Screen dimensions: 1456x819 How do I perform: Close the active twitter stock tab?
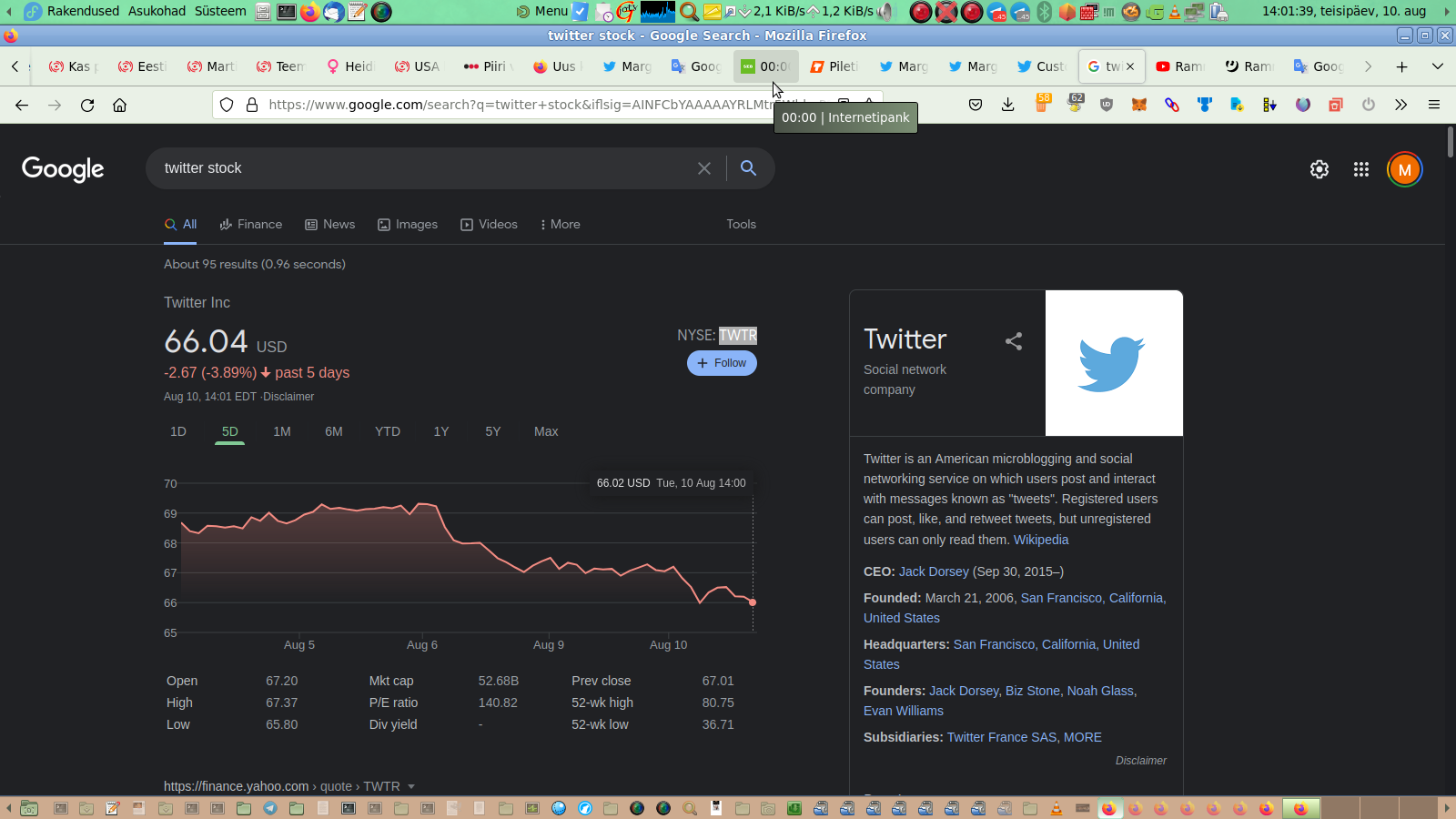click(x=1130, y=66)
